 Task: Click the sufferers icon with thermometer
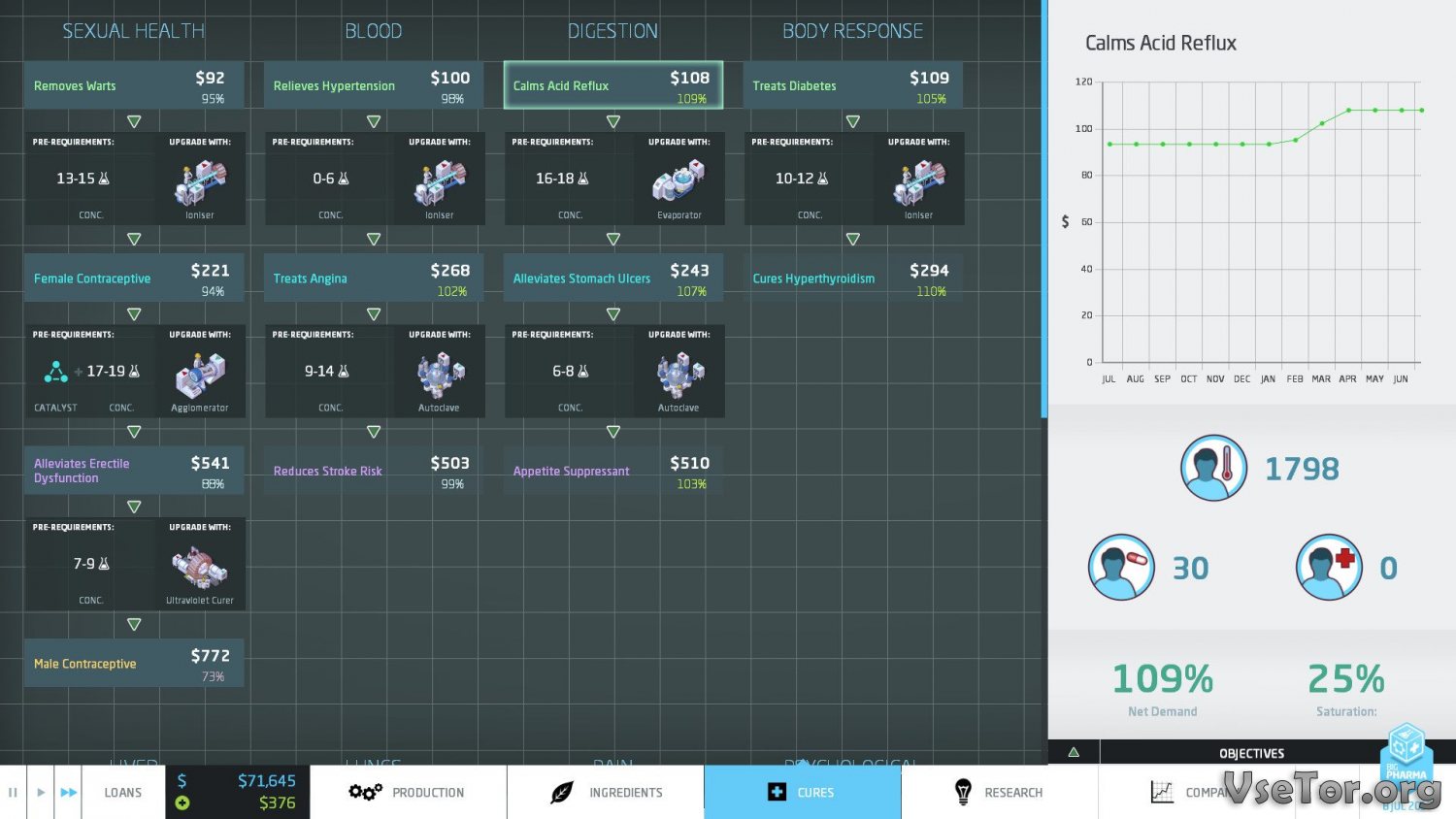coord(1213,468)
